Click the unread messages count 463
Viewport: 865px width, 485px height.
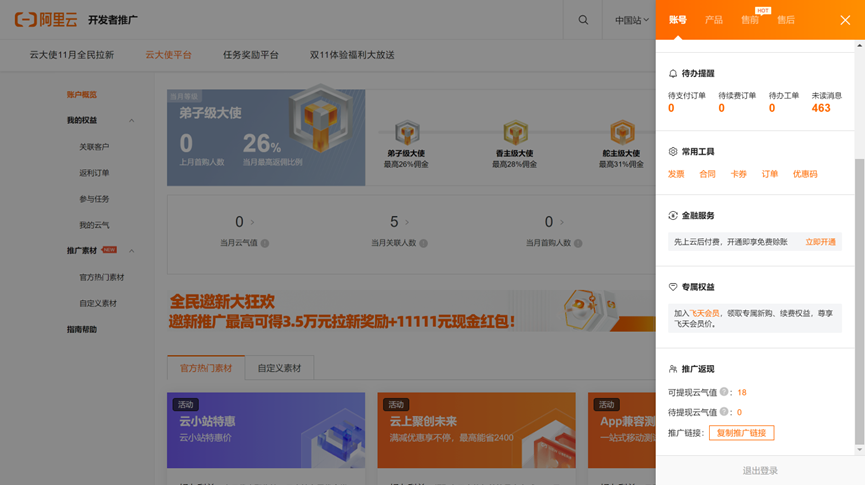click(821, 108)
